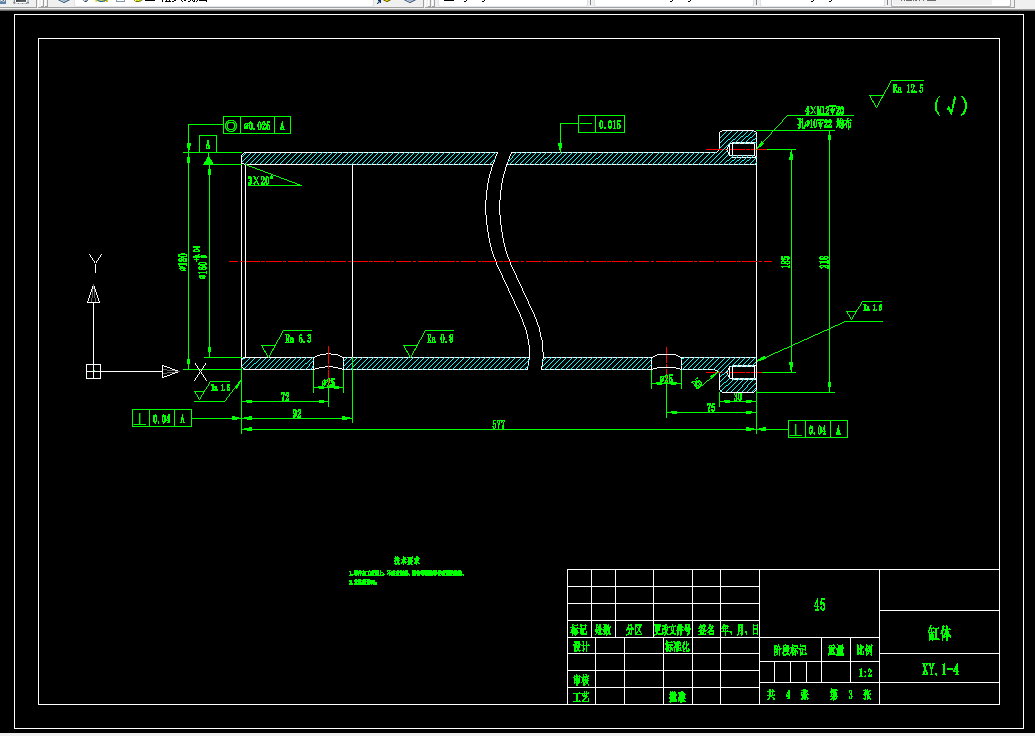Click the parenthesized checkmark roughness symbol
The height and width of the screenshot is (736, 1035).
point(951,106)
